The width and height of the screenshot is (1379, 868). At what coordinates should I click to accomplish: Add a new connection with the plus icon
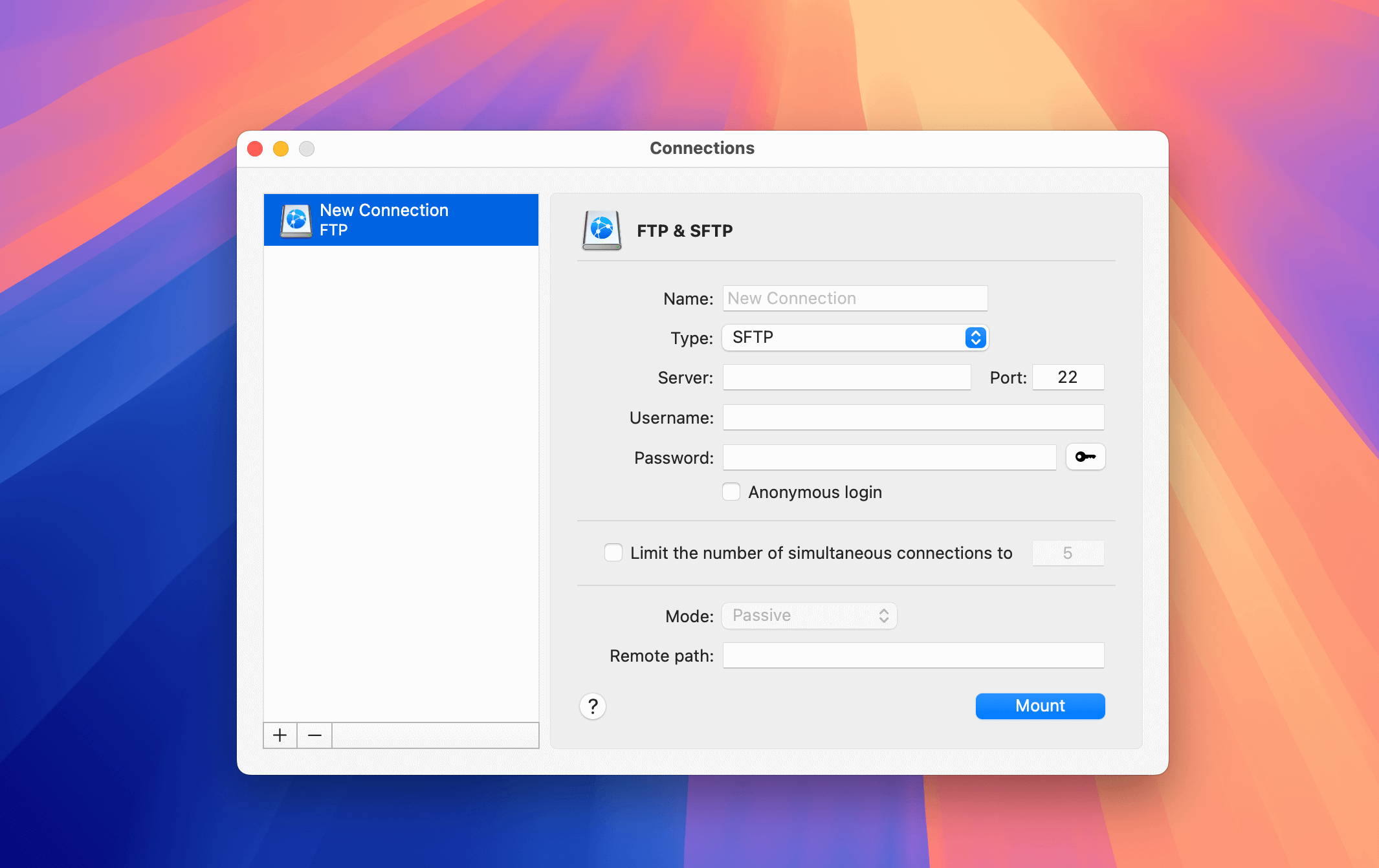pyautogui.click(x=280, y=735)
